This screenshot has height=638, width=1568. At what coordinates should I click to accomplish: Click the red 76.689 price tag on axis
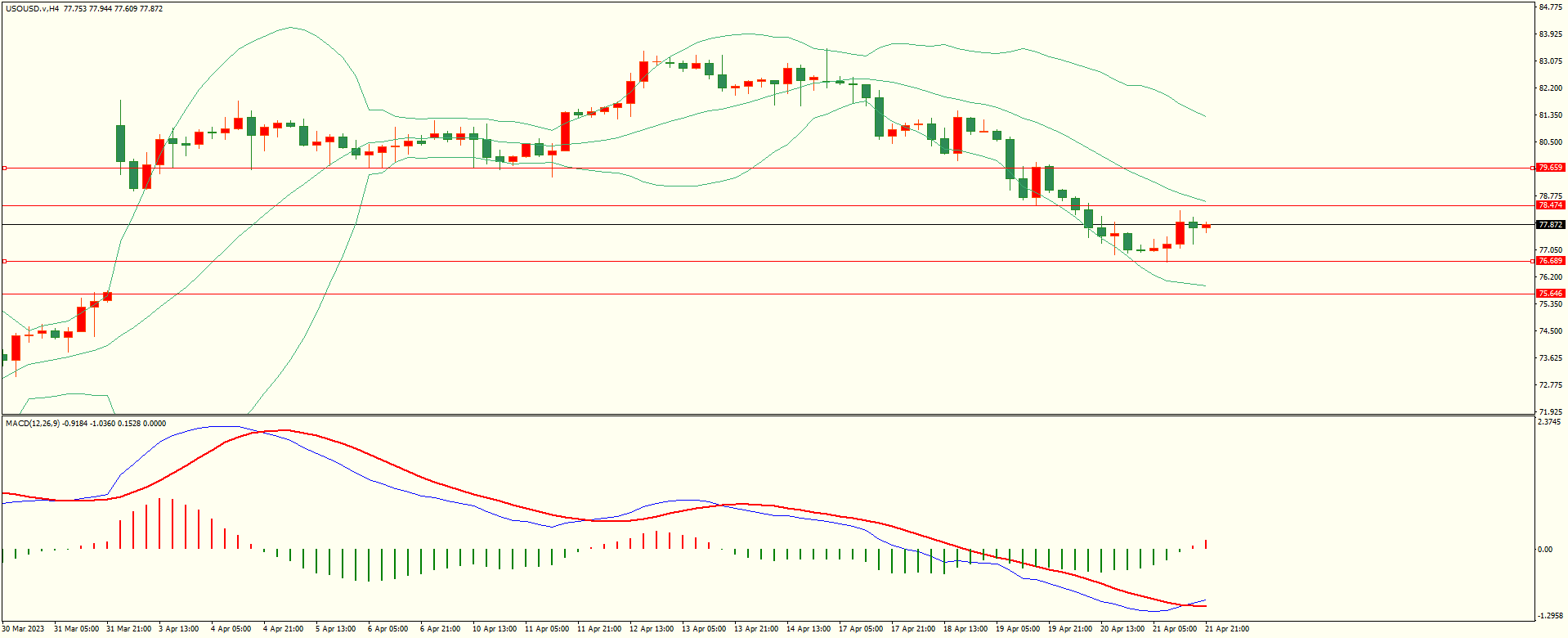(1550, 261)
